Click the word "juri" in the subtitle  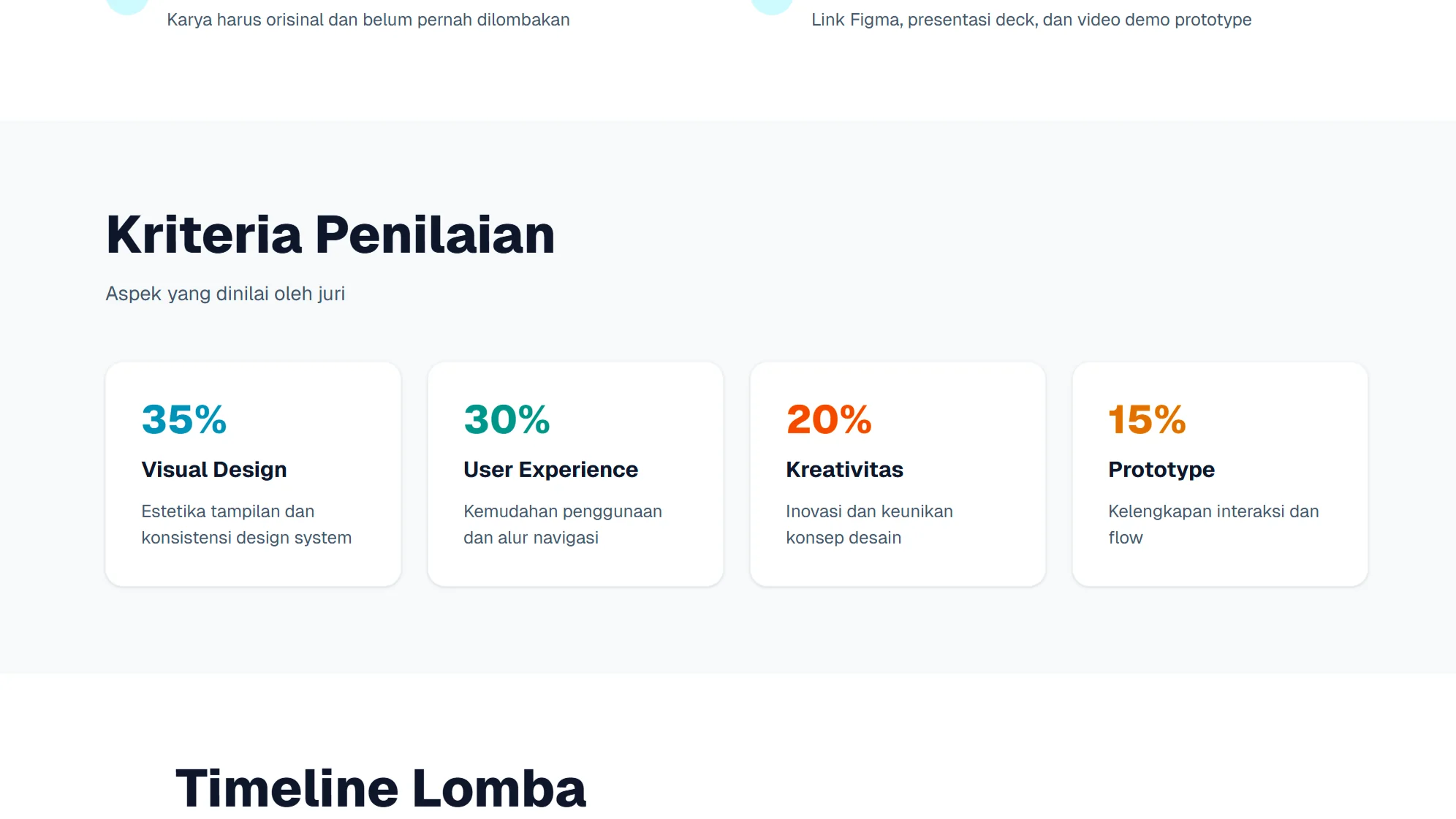(331, 294)
